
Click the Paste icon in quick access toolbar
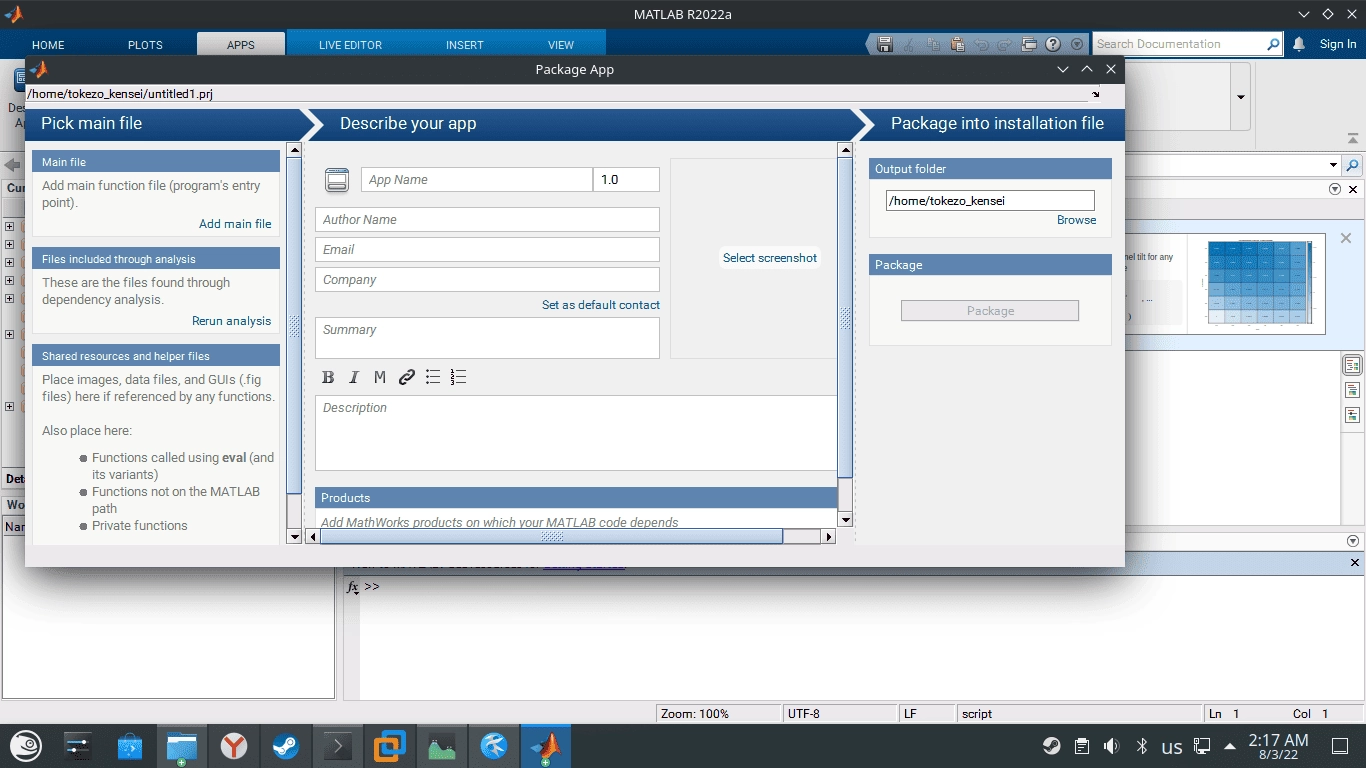(958, 44)
